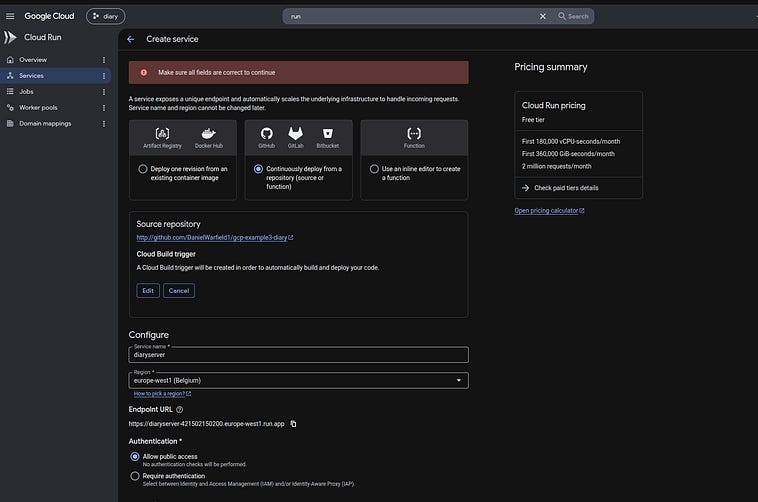Go back using the arrow beside Create service
Image resolution: width=758 pixels, height=502 pixels.
click(131, 39)
